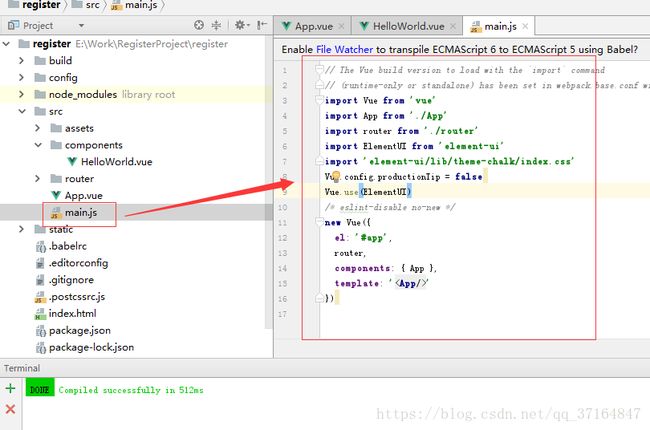Close the App.vue tab
This screenshot has height=430, width=650.
coord(341,26)
